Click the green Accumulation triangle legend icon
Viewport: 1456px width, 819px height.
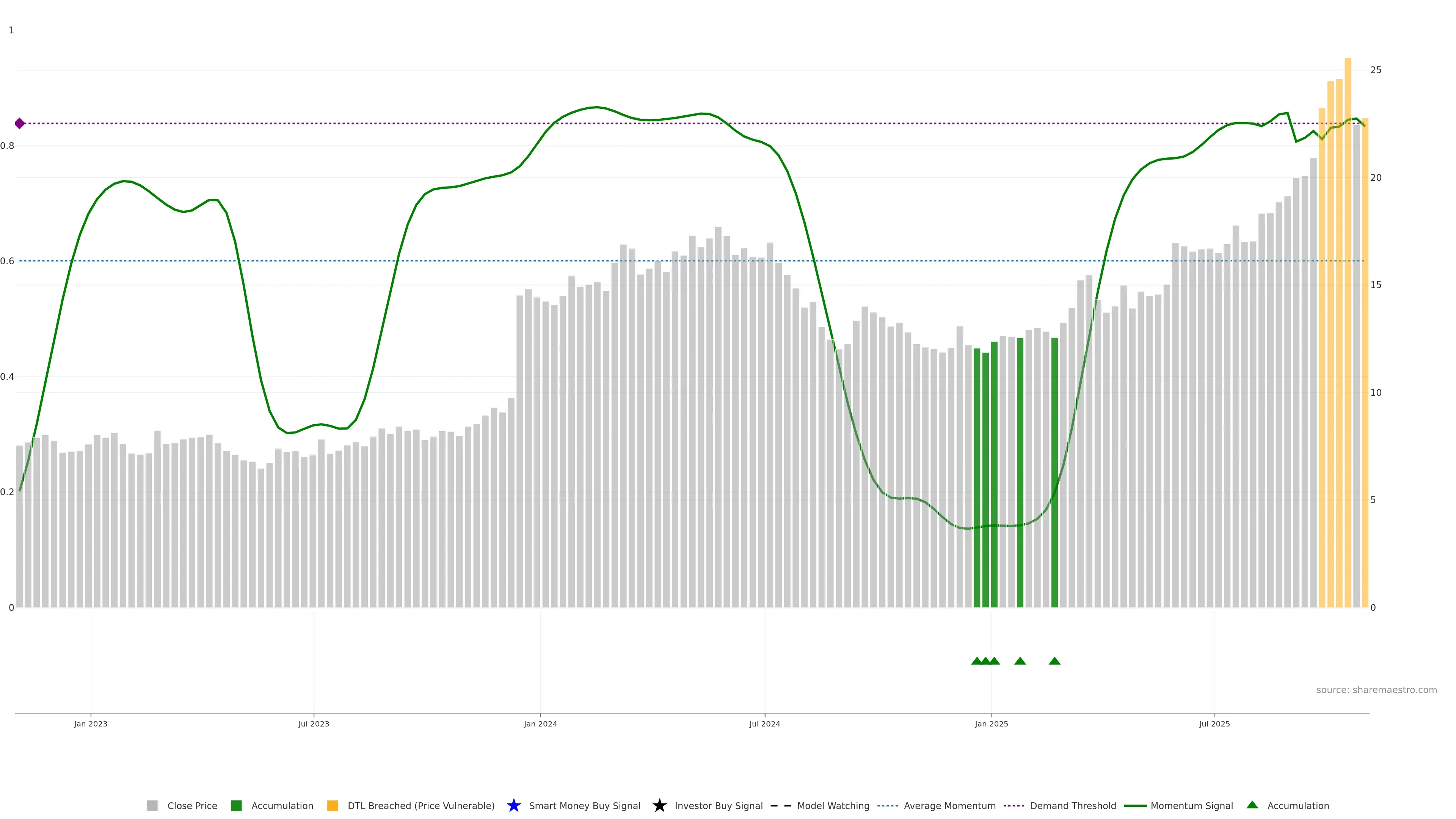point(1252,805)
